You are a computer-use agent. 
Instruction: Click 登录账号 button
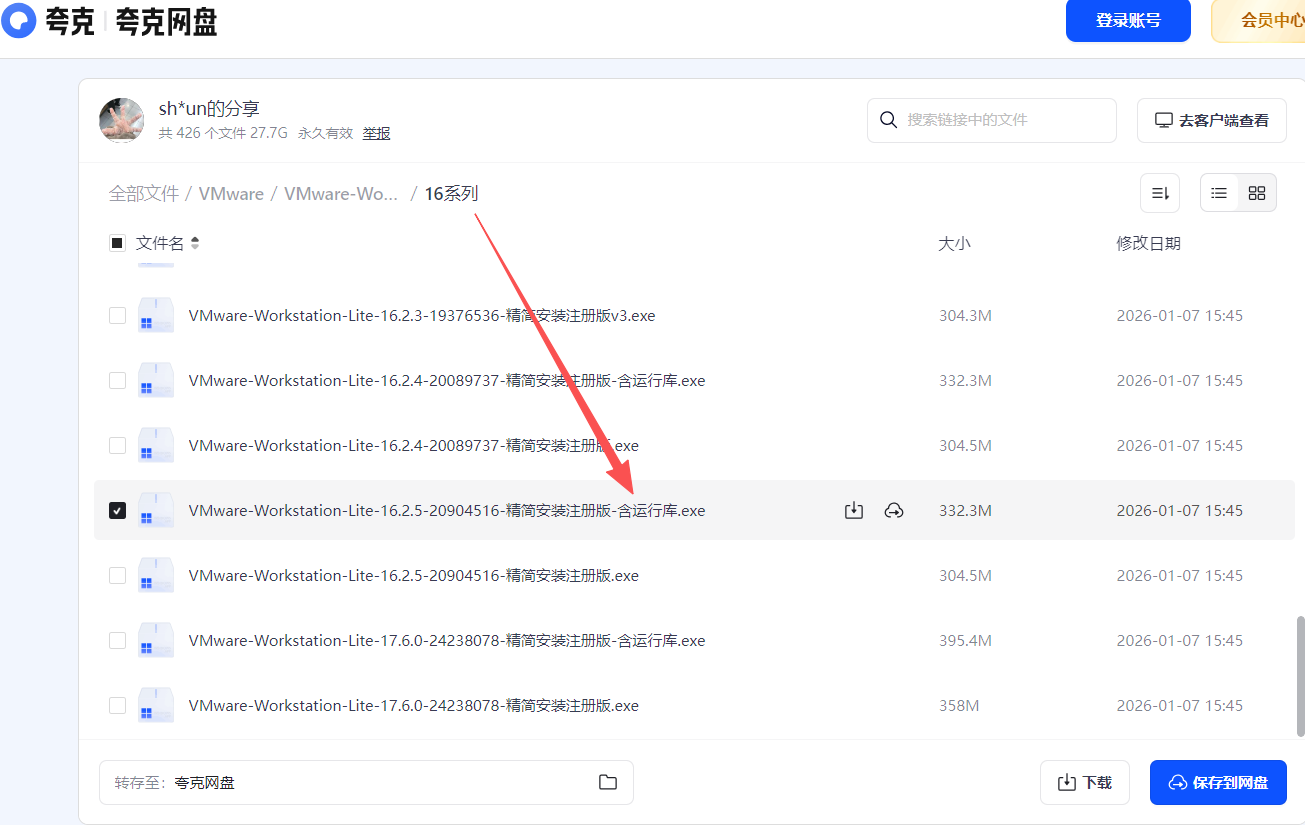(x=1128, y=21)
